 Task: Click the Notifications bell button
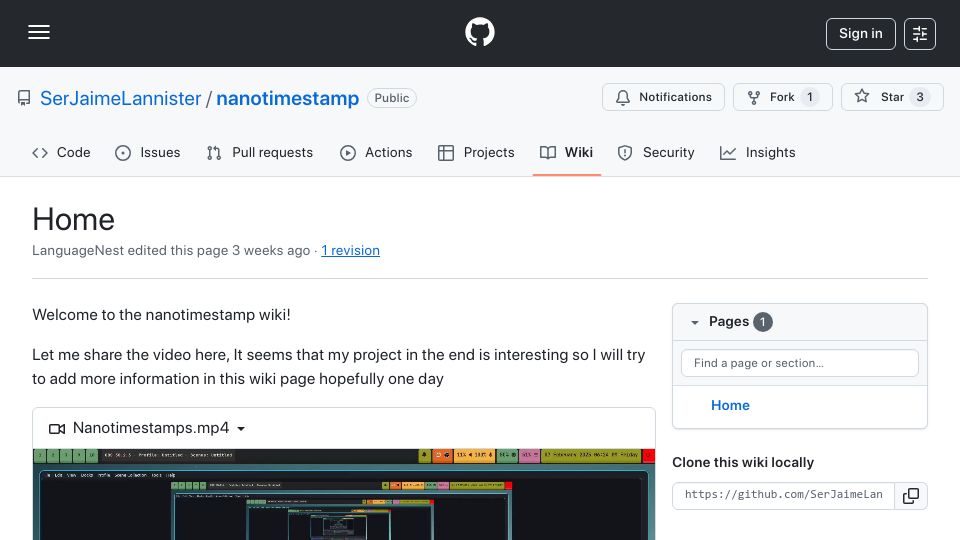[x=663, y=97]
